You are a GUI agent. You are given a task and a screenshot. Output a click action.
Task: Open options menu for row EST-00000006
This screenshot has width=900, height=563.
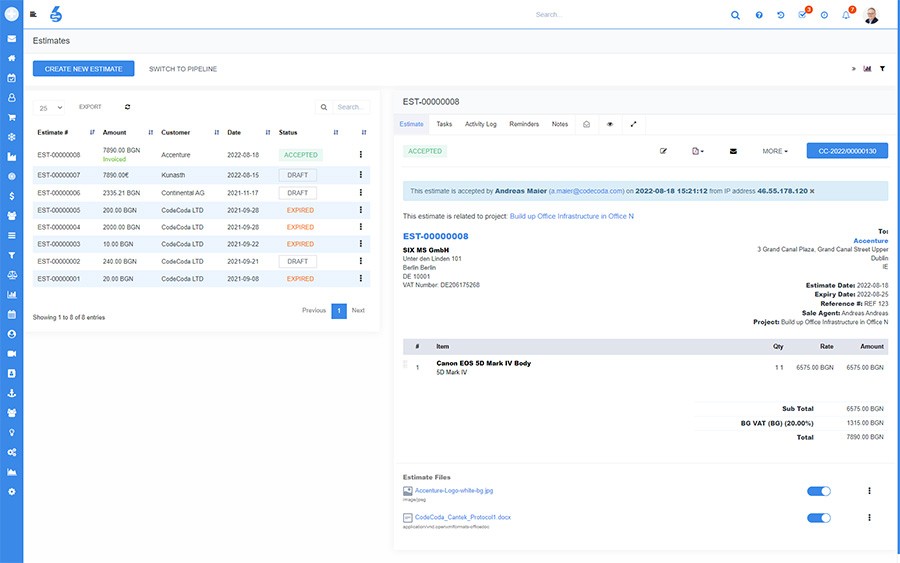360,193
